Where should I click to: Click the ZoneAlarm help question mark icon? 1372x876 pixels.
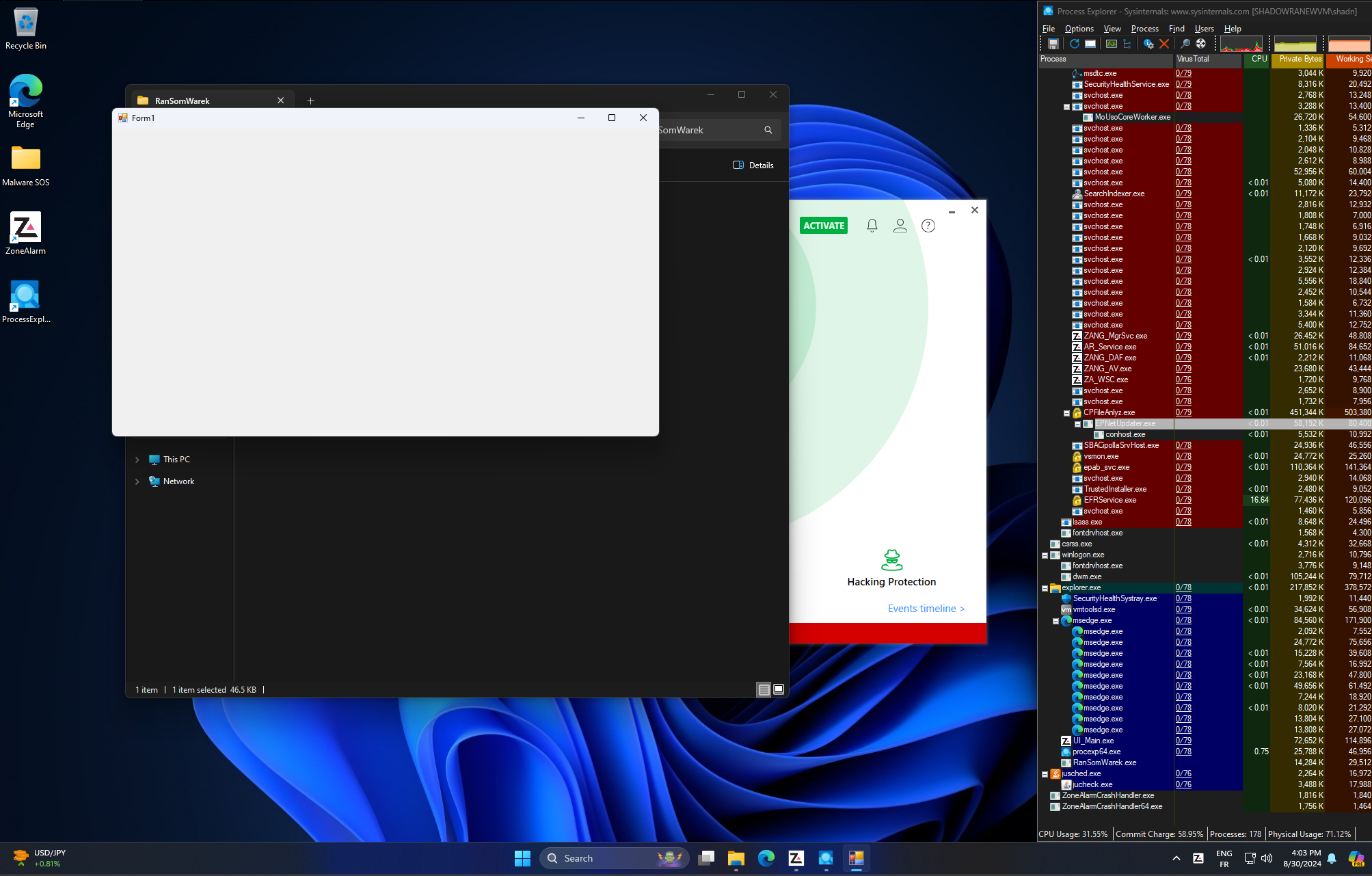click(x=928, y=226)
